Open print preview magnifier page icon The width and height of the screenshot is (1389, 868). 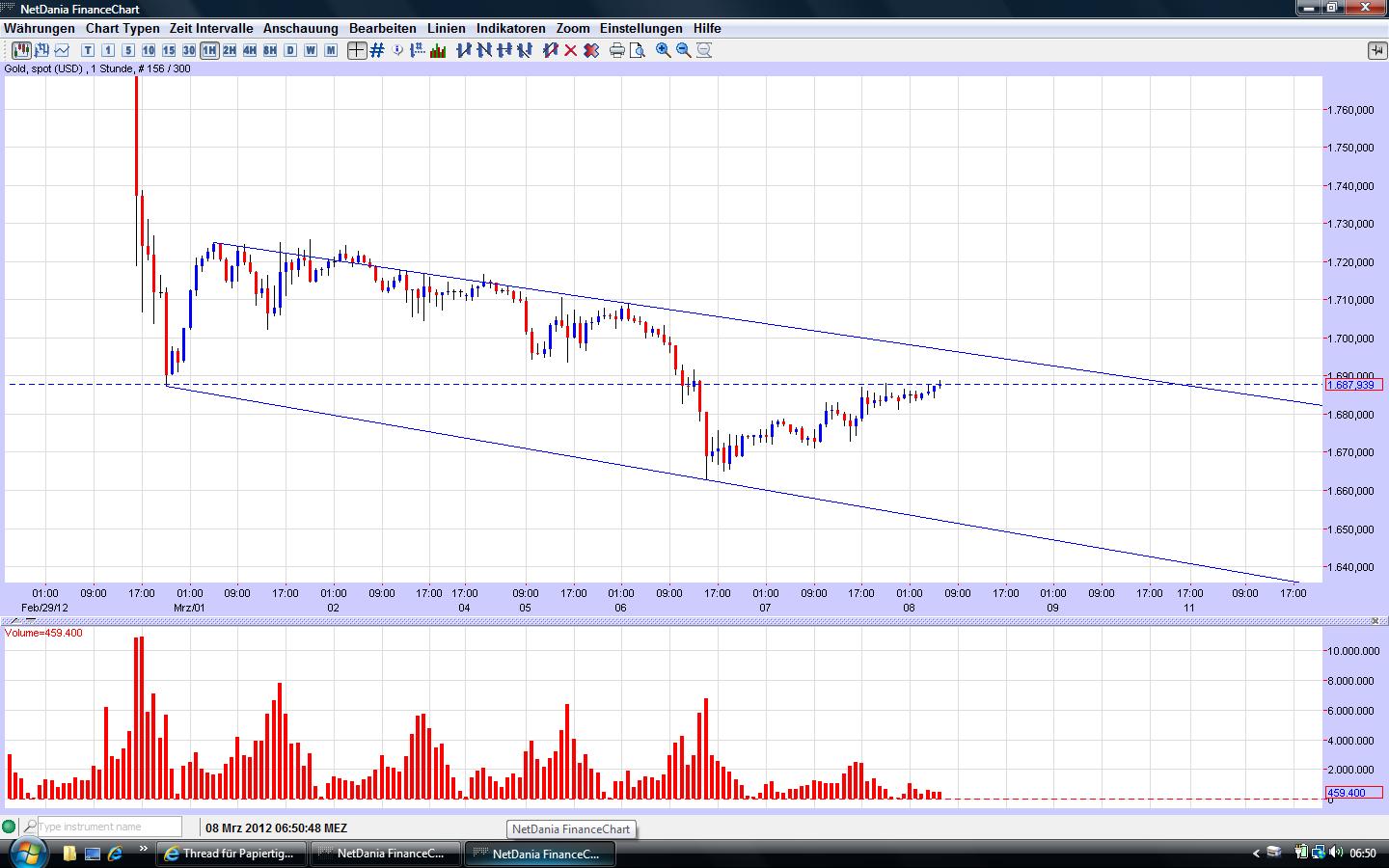637,50
